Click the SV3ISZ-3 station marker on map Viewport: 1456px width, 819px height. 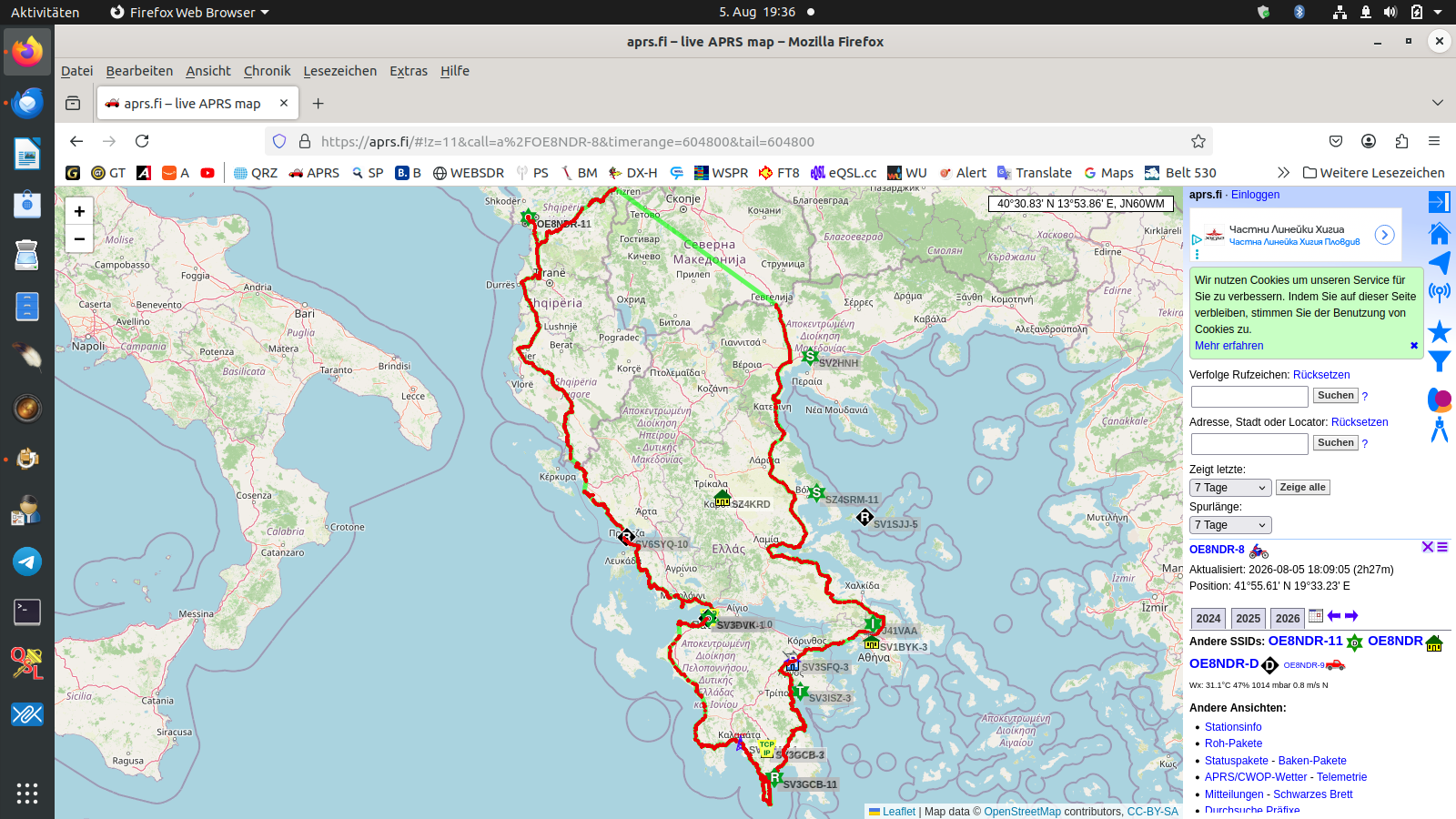pos(801,692)
